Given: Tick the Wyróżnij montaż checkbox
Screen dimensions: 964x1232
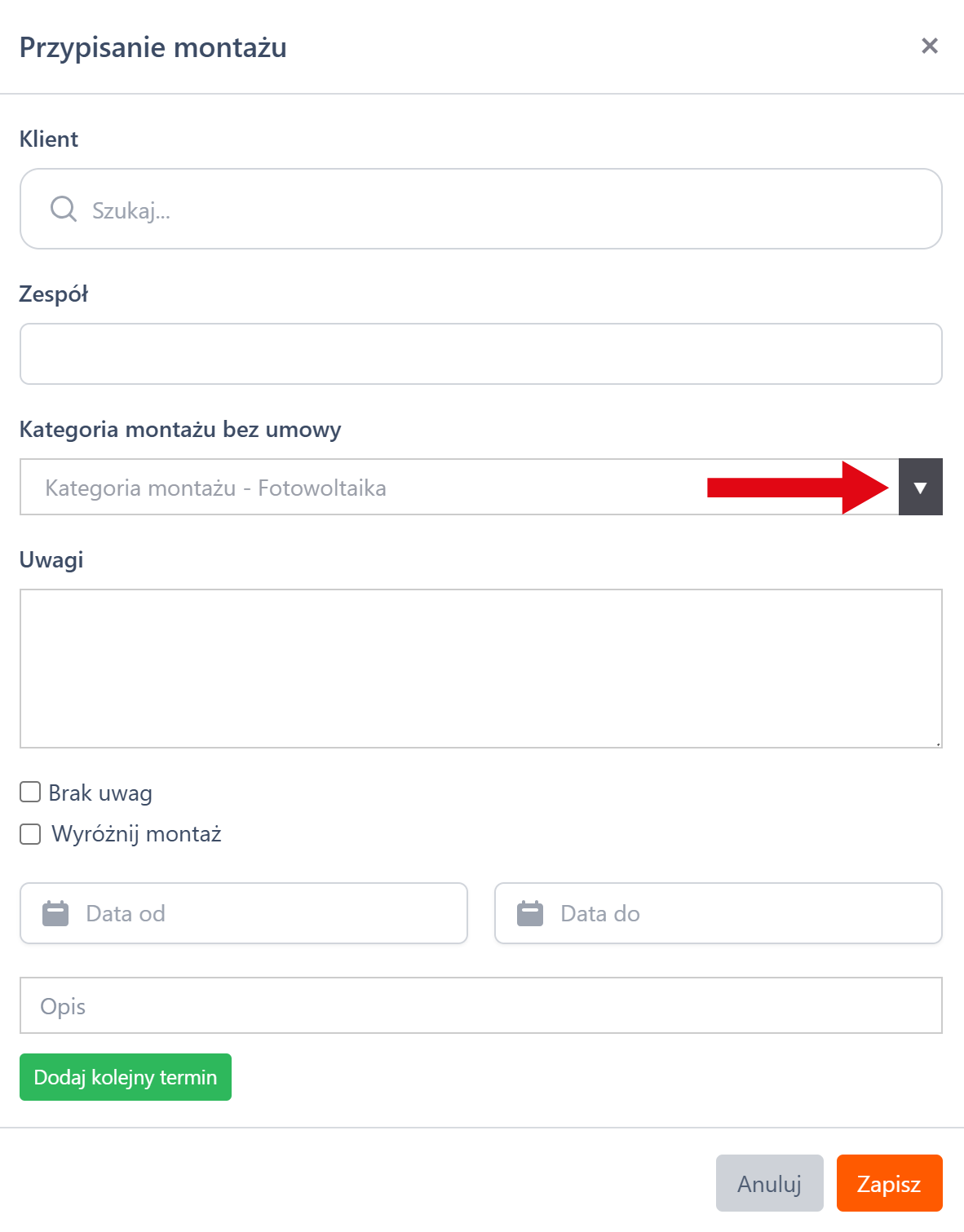Looking at the screenshot, I should (x=30, y=834).
